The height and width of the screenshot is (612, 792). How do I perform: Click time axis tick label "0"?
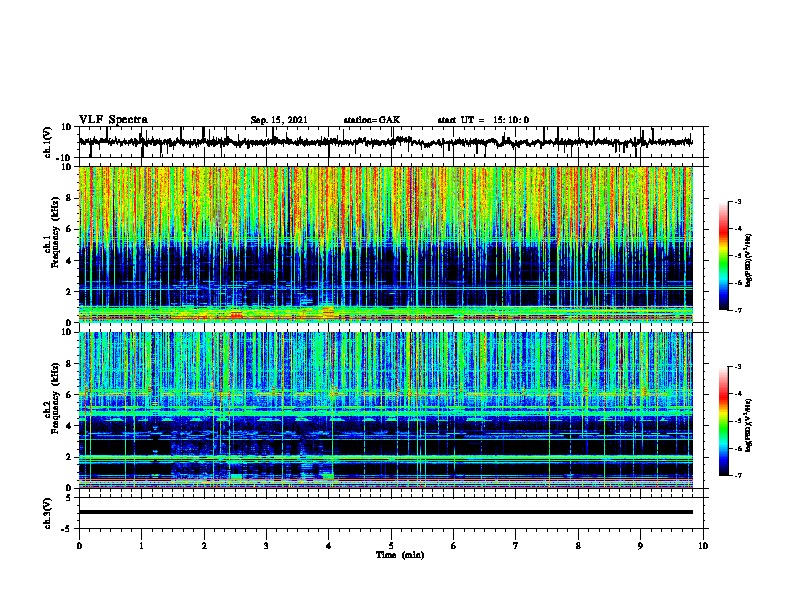pos(79,545)
